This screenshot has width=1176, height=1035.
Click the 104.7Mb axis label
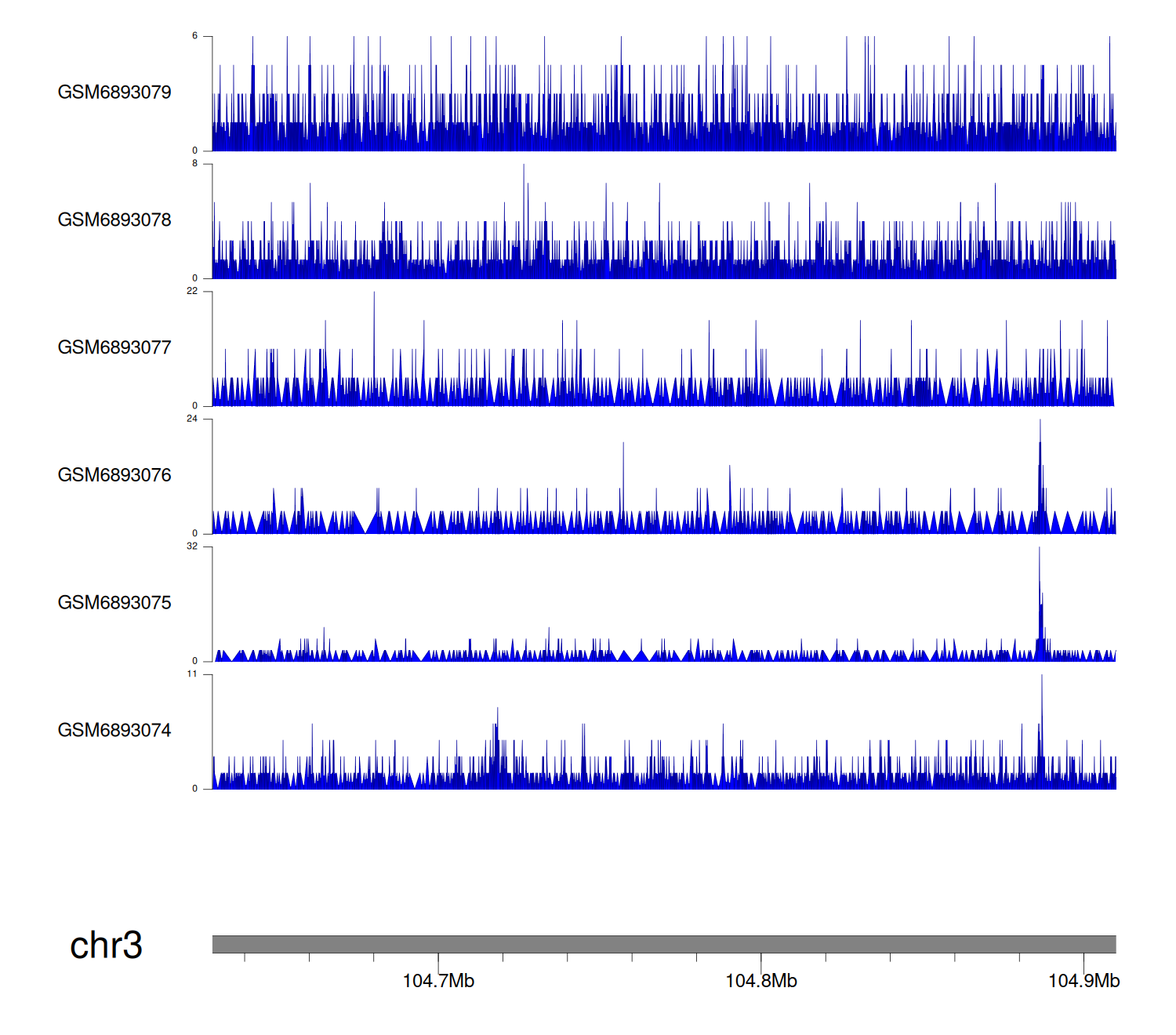coord(438,981)
